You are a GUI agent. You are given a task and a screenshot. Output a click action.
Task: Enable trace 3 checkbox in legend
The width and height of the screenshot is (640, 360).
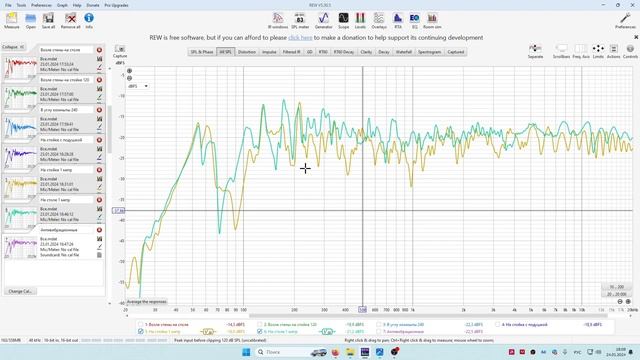pos(378,324)
